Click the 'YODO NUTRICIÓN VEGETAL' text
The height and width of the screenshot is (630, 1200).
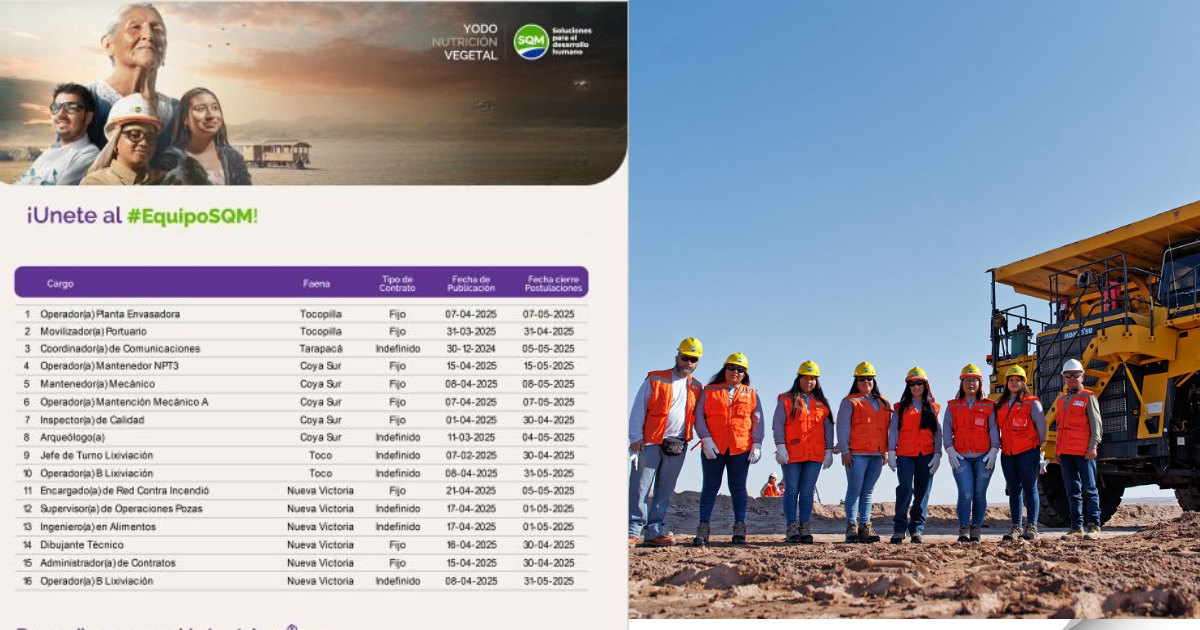tap(464, 42)
